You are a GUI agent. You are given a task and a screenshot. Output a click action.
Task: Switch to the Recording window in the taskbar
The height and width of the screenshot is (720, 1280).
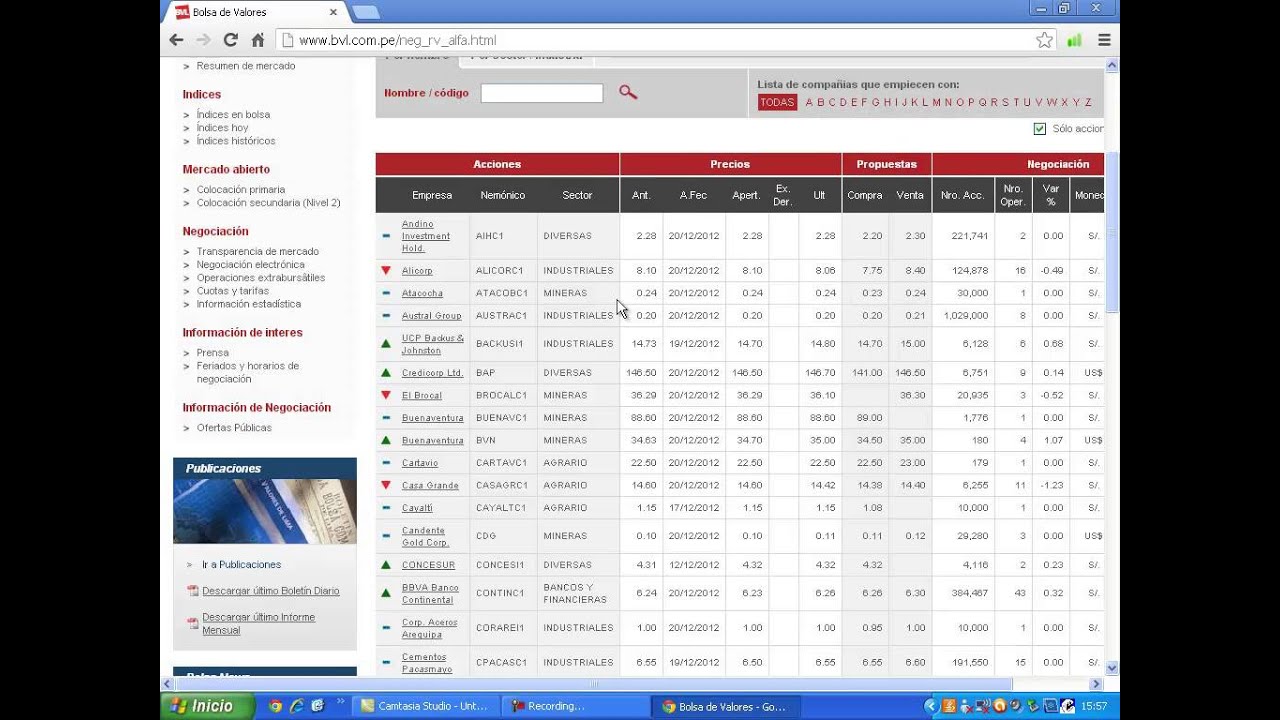574,706
